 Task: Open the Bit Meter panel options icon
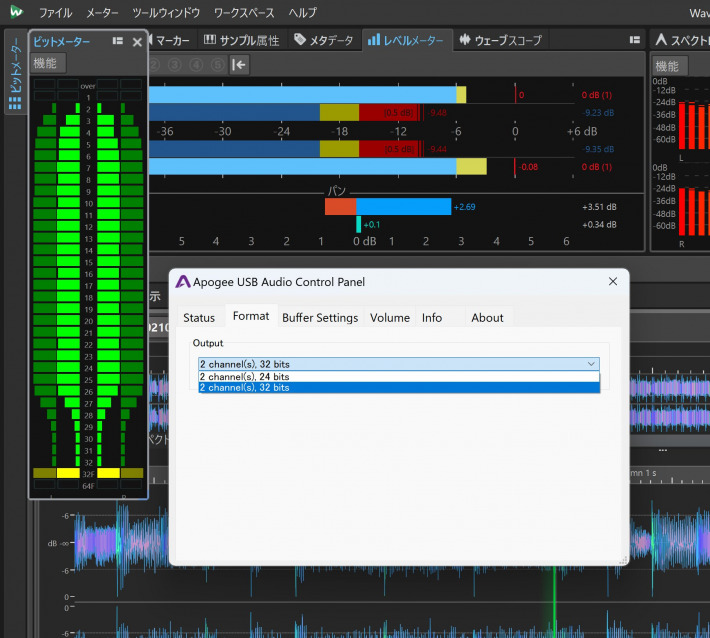pyautogui.click(x=118, y=41)
